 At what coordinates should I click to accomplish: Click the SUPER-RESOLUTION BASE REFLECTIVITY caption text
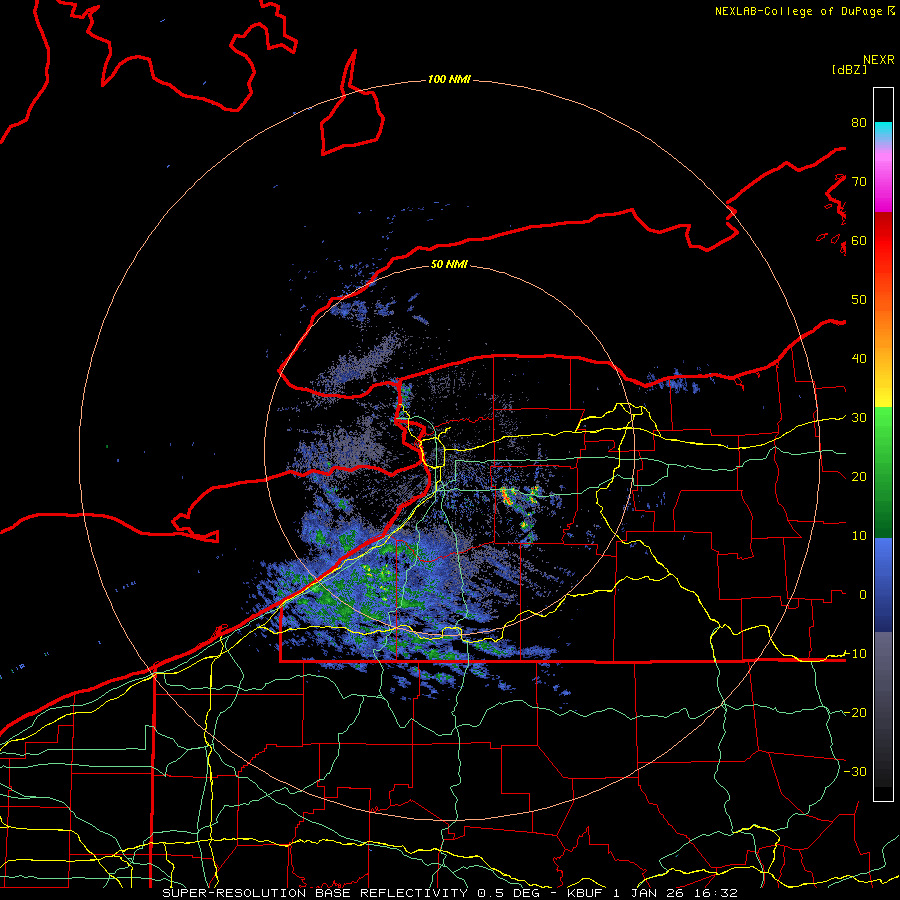315,893
